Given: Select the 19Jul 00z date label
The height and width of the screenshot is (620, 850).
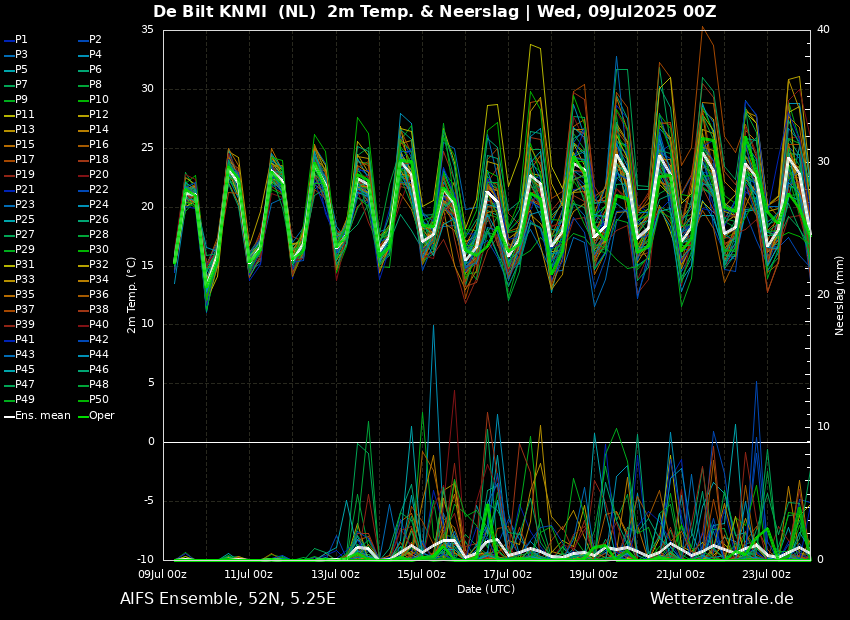Looking at the screenshot, I should tap(594, 574).
